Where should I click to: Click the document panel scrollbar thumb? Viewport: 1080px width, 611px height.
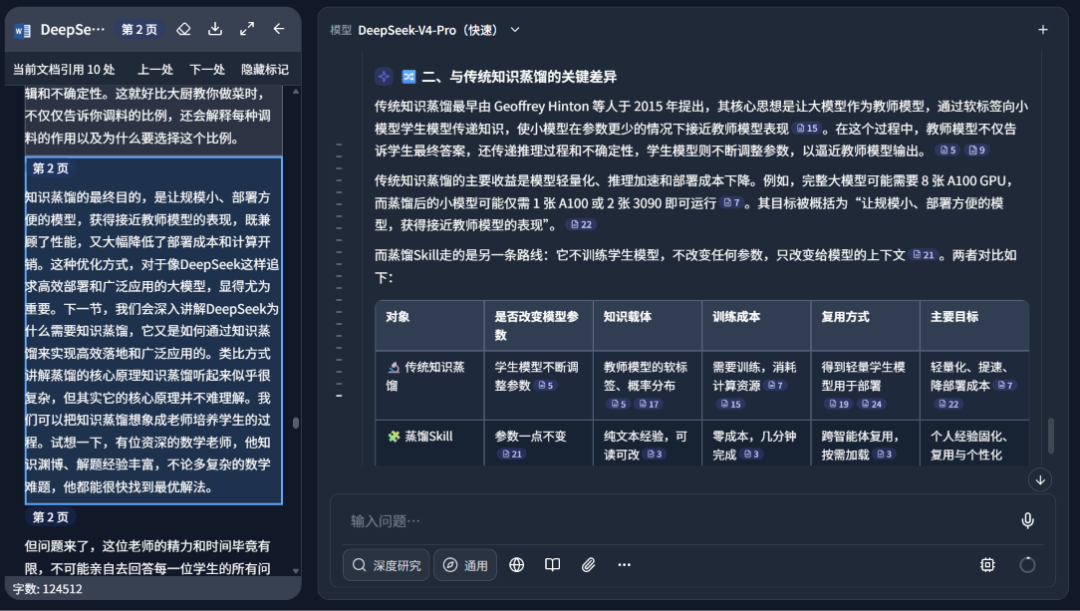pyautogui.click(x=295, y=423)
